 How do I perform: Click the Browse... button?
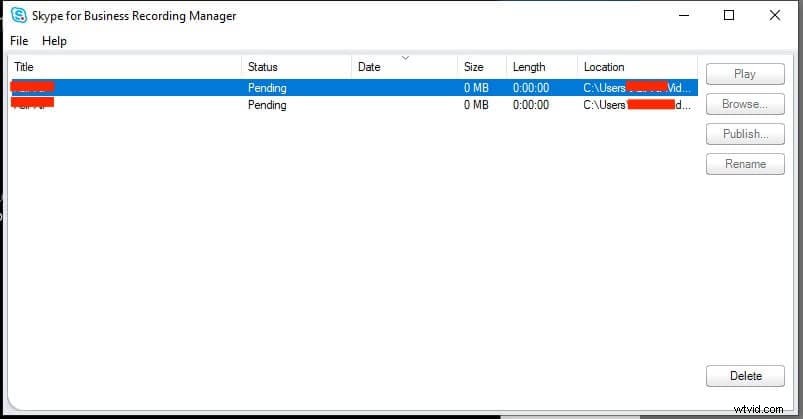tap(745, 104)
